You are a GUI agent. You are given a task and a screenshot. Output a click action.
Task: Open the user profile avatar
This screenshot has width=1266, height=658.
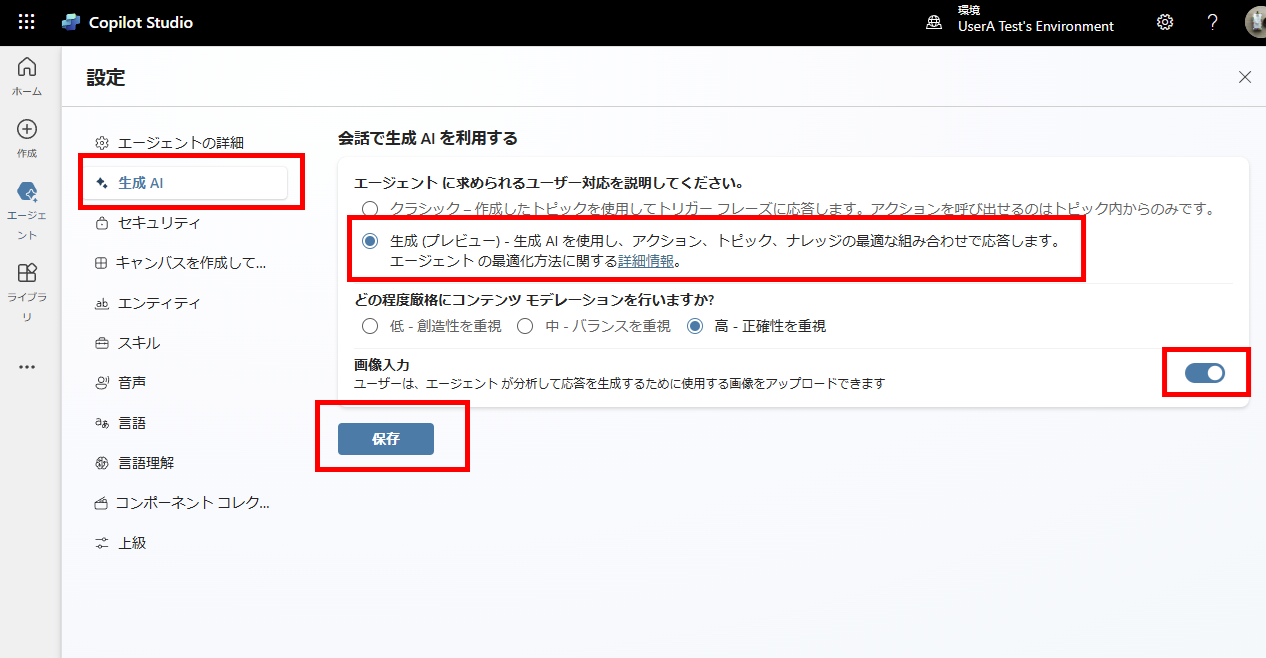point(1255,22)
